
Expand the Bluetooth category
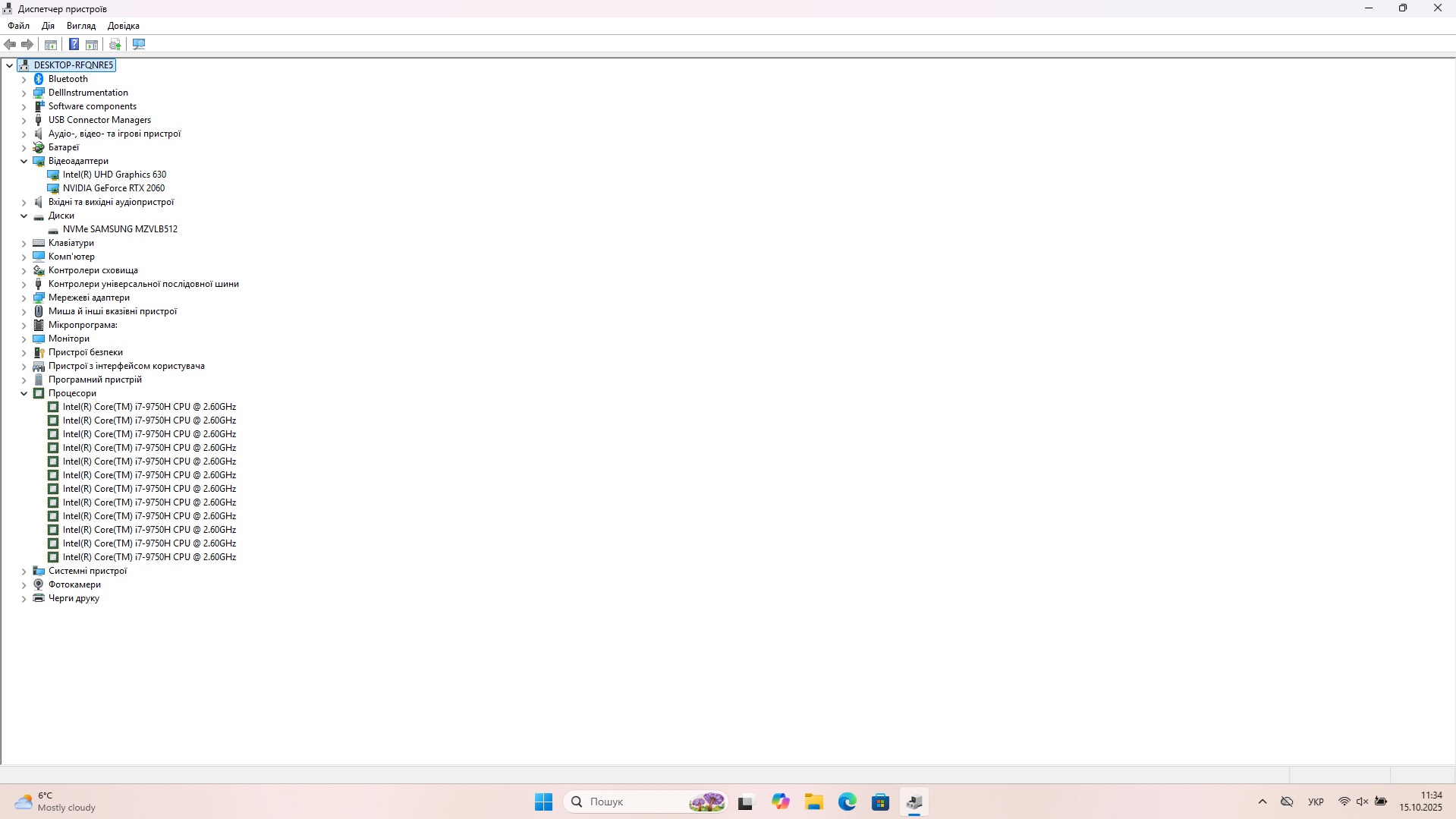tap(24, 79)
